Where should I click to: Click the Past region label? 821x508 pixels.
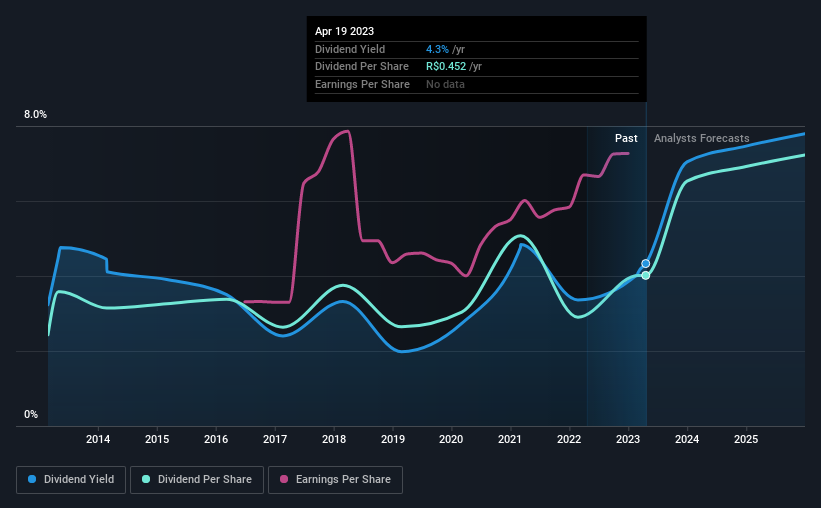coord(626,138)
